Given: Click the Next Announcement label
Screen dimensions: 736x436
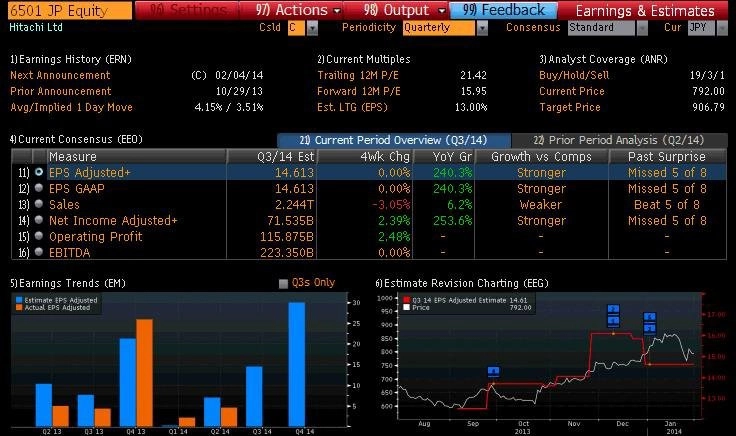Looking at the screenshot, I should click(x=60, y=75).
